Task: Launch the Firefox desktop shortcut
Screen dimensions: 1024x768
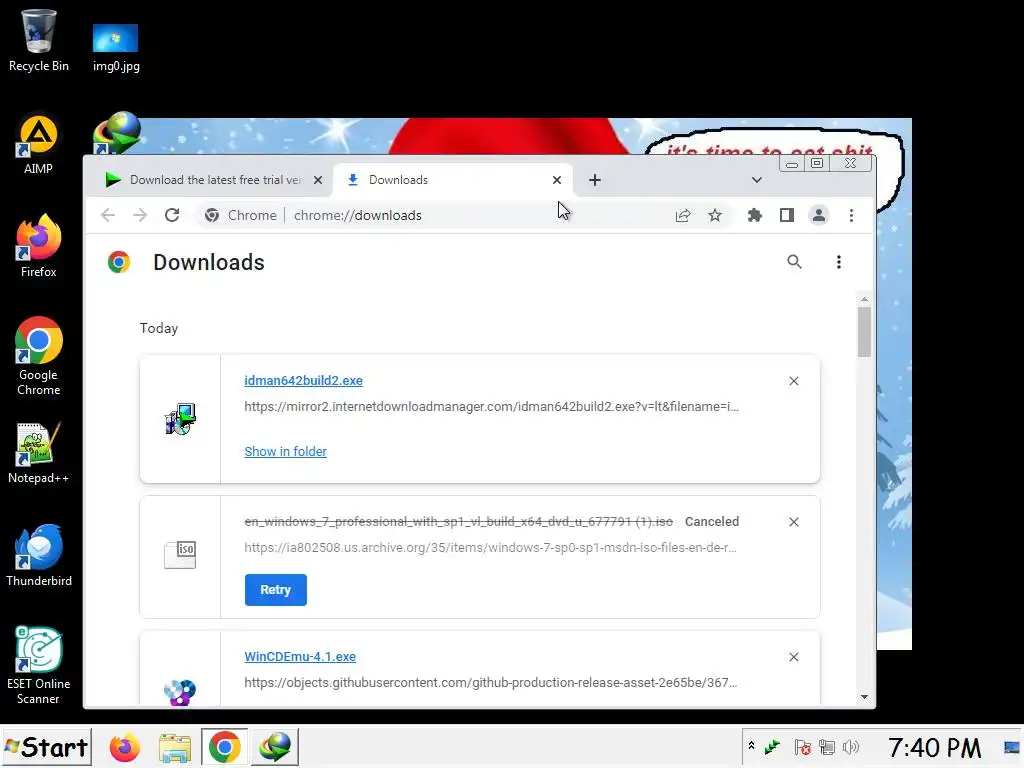Action: click(39, 246)
